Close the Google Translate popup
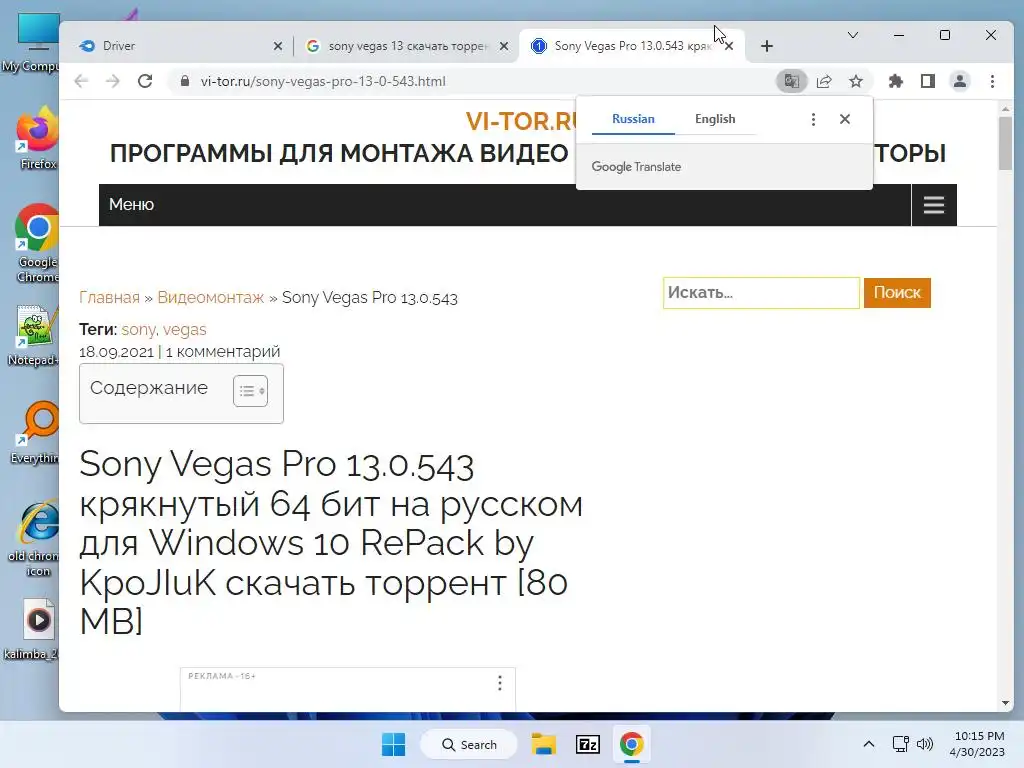The width and height of the screenshot is (1024, 768). (844, 119)
